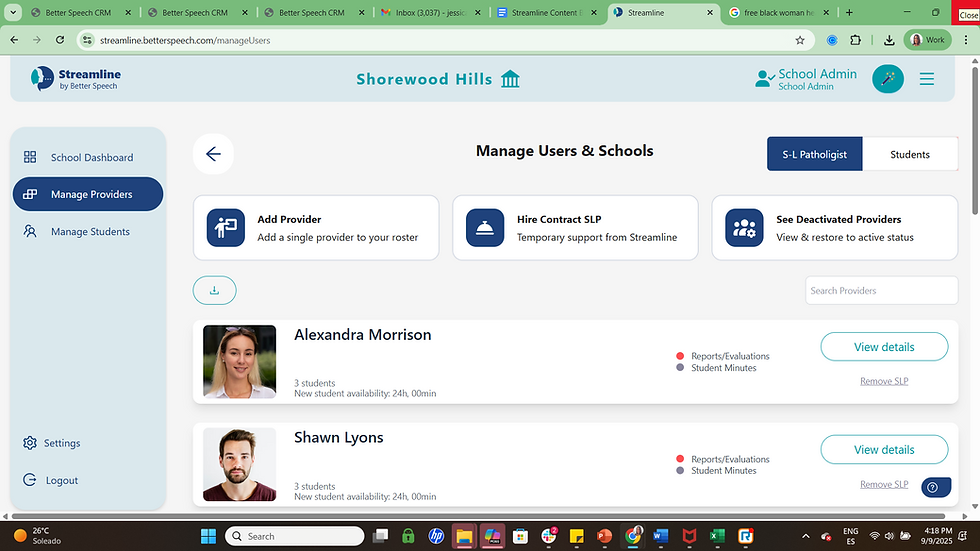Open See Deactivated Providers card
The image size is (980, 551).
tap(834, 228)
